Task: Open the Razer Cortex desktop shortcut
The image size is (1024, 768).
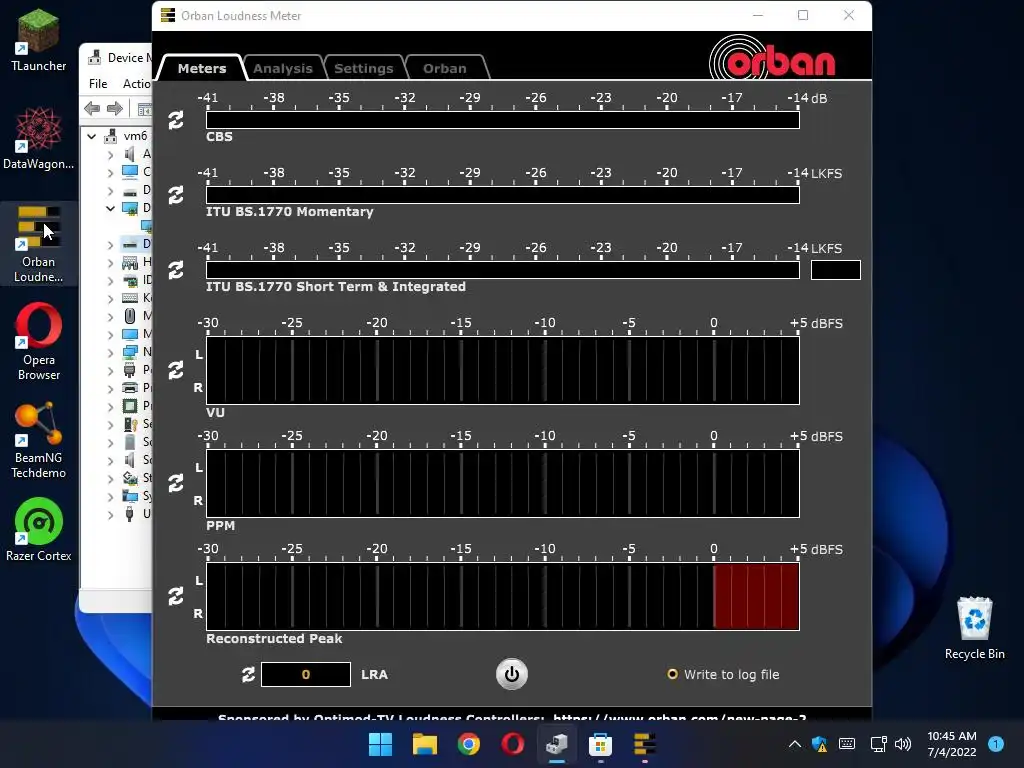Action: point(39,530)
